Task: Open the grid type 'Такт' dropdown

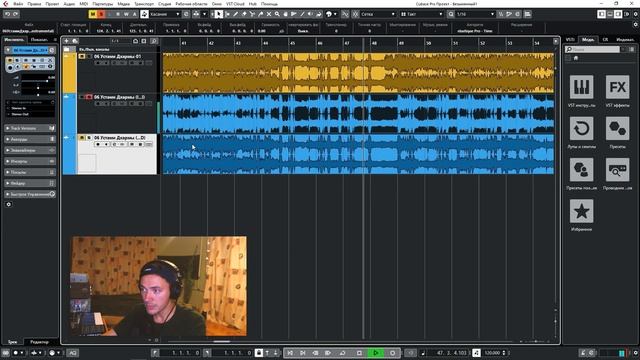Action: click(421, 14)
